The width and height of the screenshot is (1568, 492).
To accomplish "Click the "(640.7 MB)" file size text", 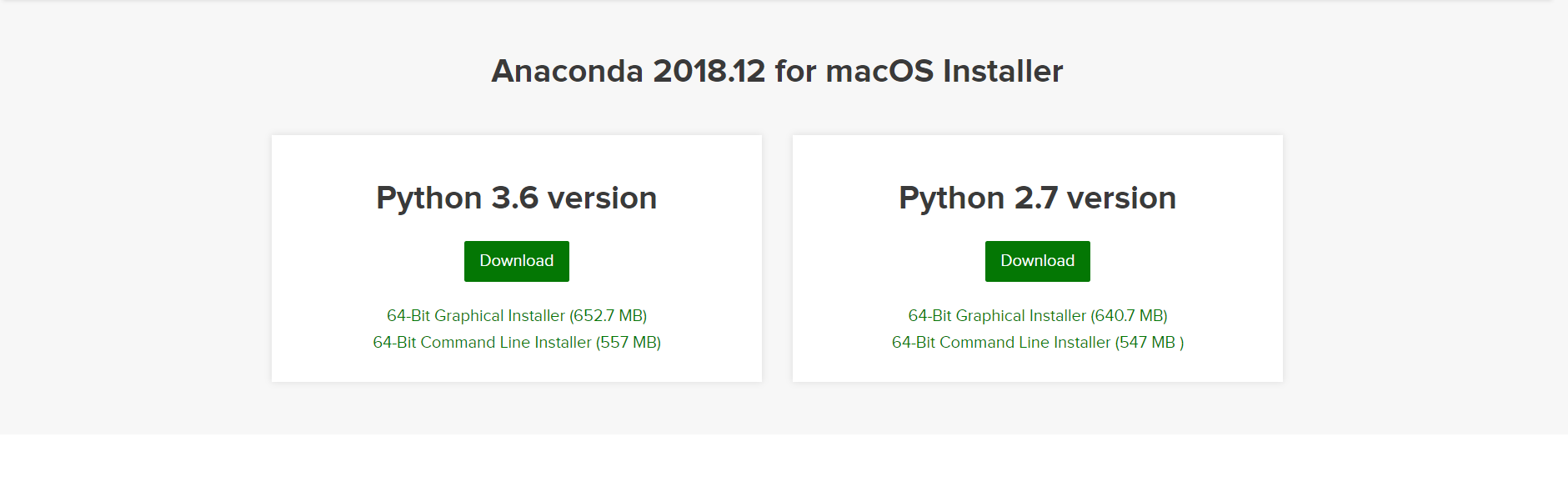I will (x=1129, y=316).
